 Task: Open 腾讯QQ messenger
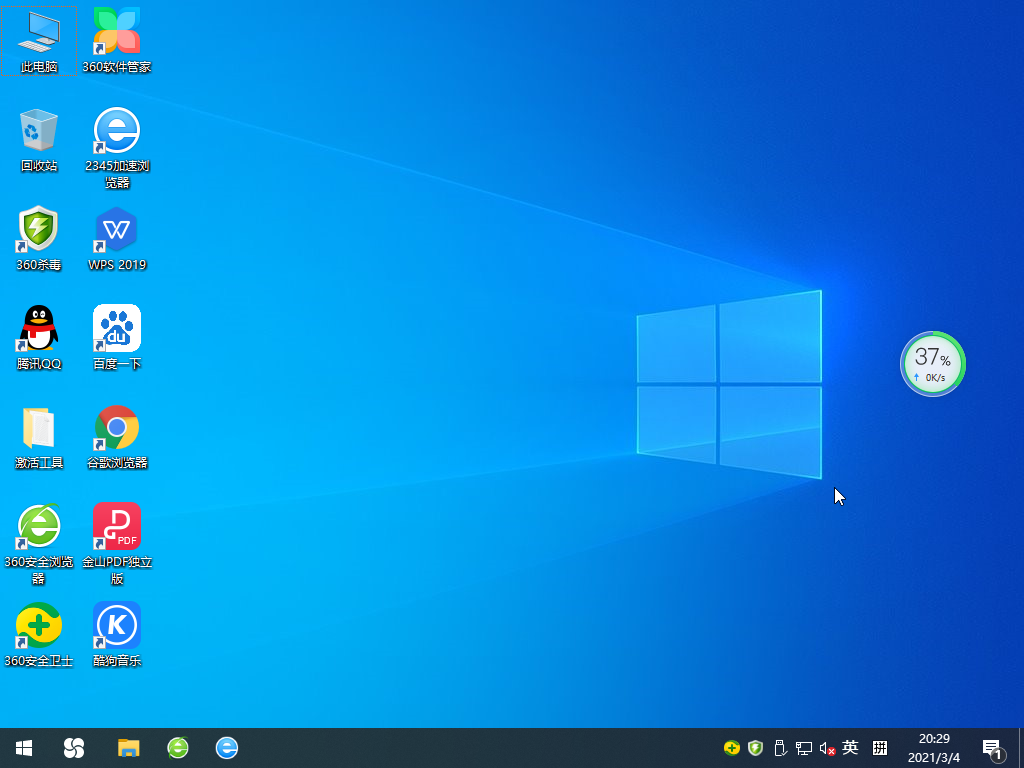tap(37, 330)
